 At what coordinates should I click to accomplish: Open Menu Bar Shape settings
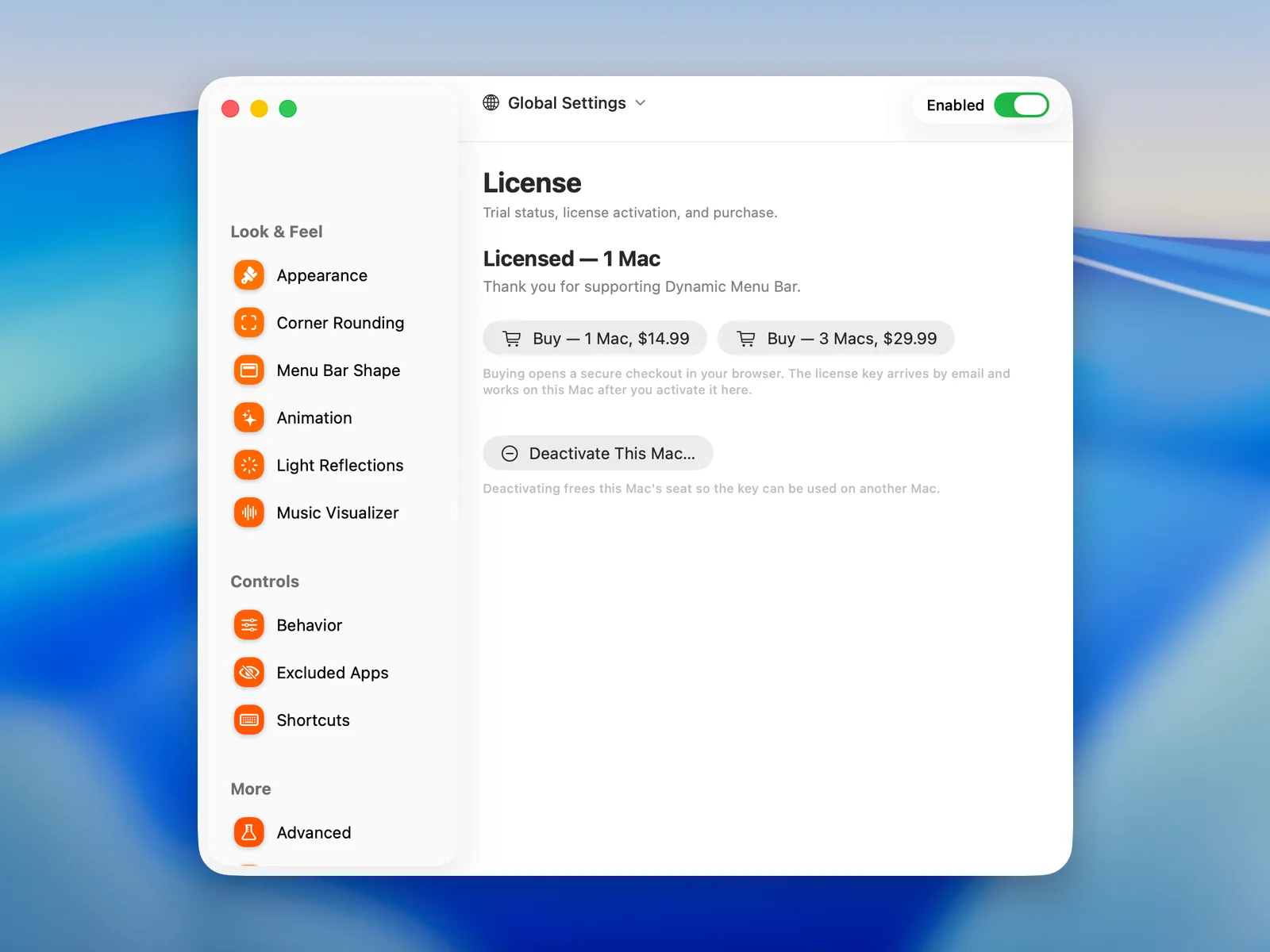point(338,370)
